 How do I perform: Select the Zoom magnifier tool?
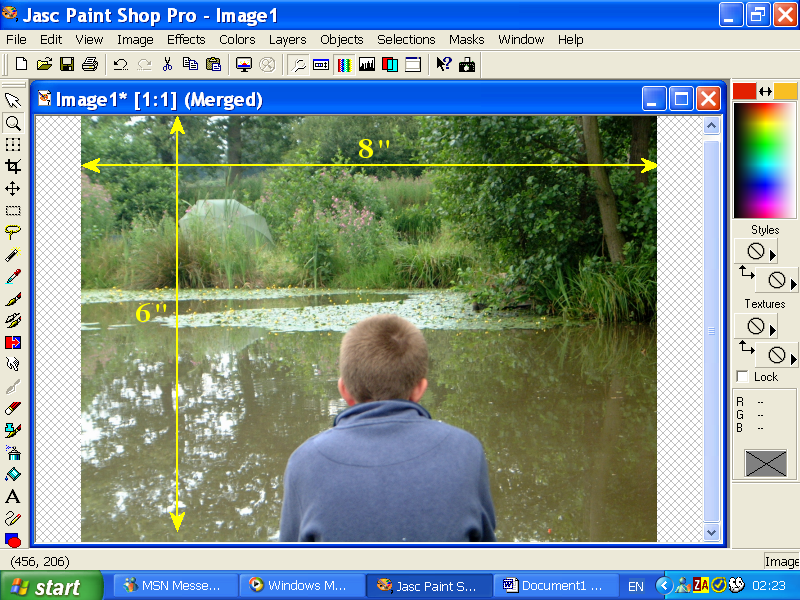pyautogui.click(x=13, y=122)
